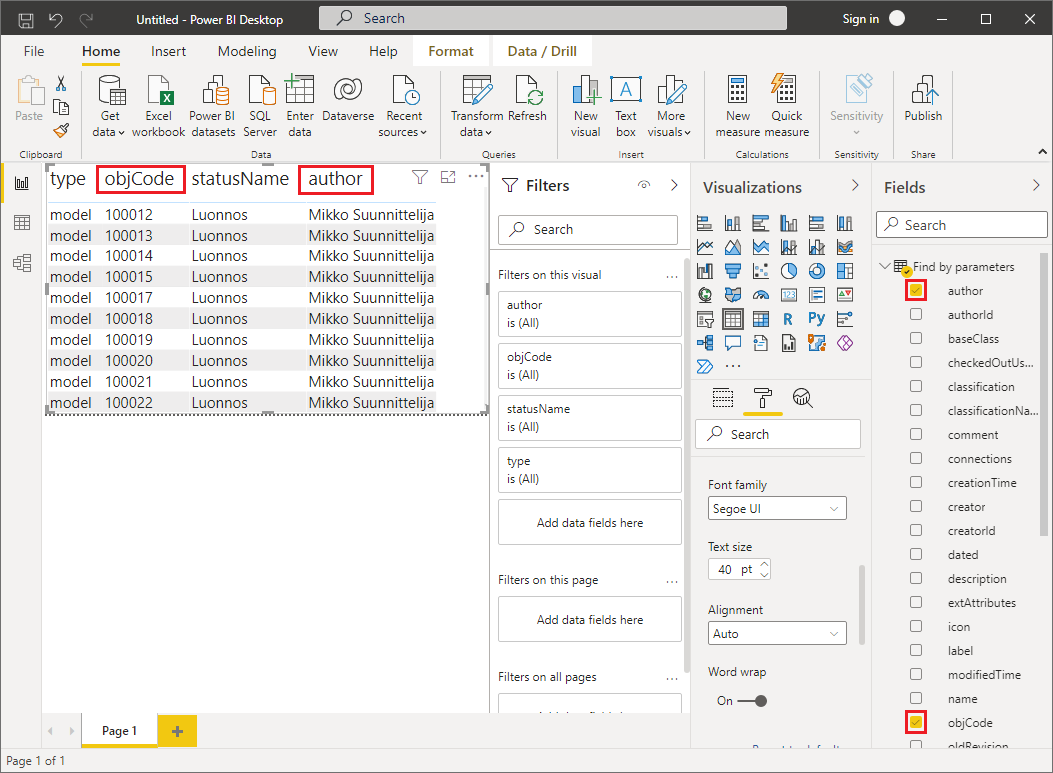
Task: Uncheck the author field checkbox
Action: click(x=916, y=291)
